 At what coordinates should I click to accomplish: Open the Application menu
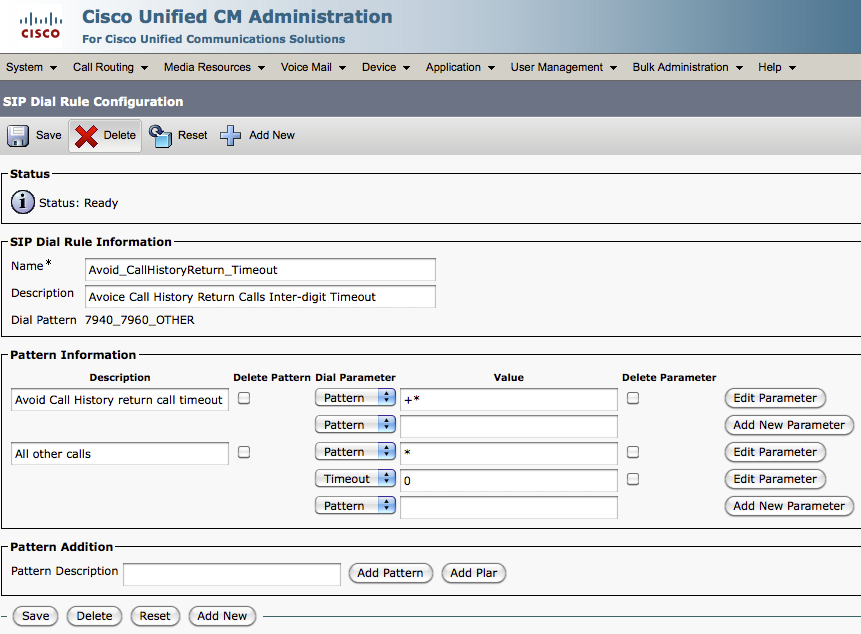tap(460, 68)
